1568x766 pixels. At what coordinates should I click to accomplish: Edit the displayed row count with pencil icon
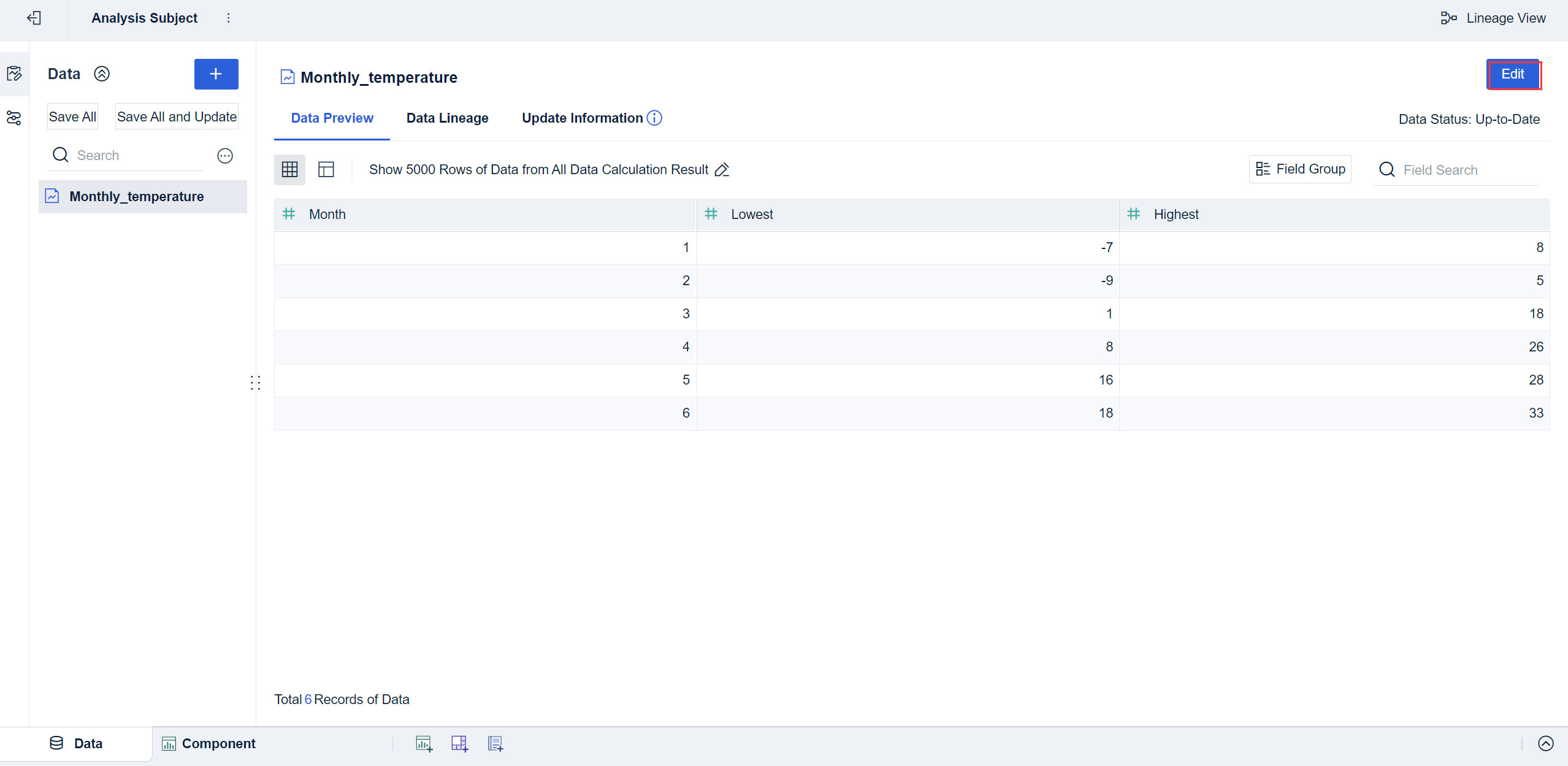[722, 170]
